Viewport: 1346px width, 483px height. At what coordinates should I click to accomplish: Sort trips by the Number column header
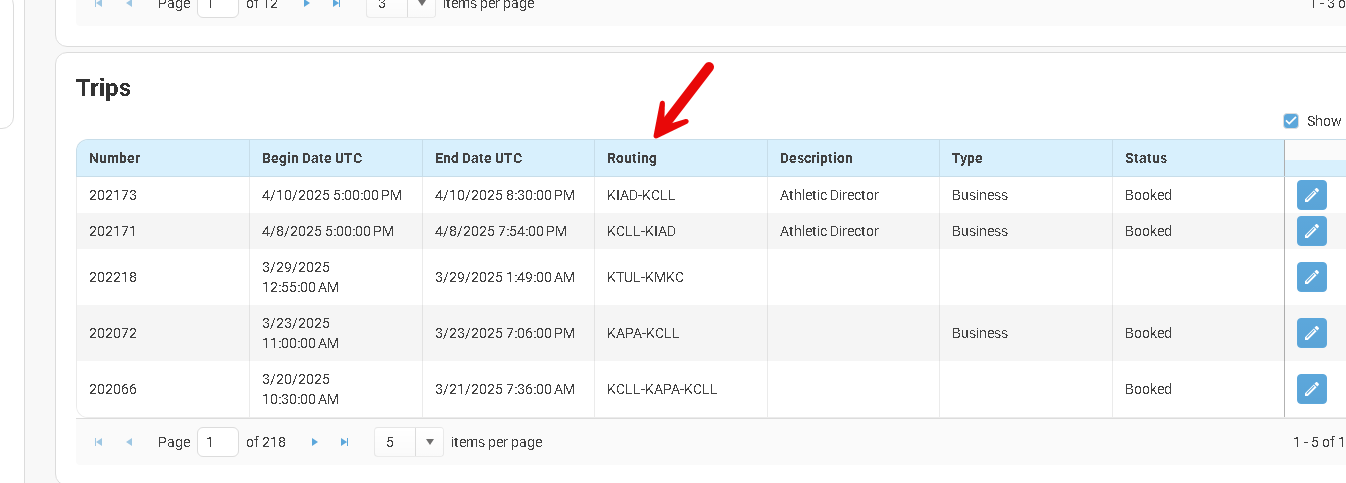point(115,158)
